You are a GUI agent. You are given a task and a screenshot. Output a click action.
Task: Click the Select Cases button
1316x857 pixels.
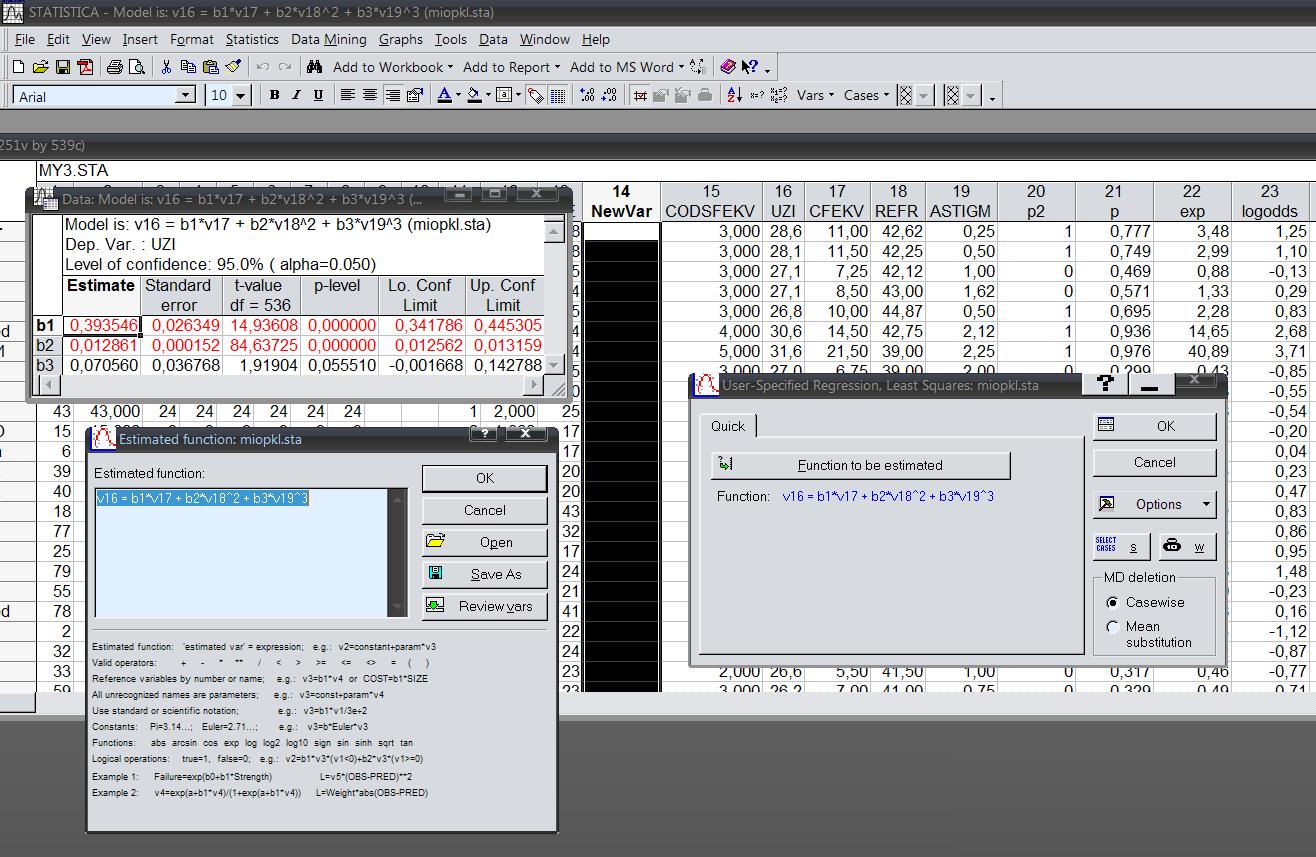tap(1120, 546)
